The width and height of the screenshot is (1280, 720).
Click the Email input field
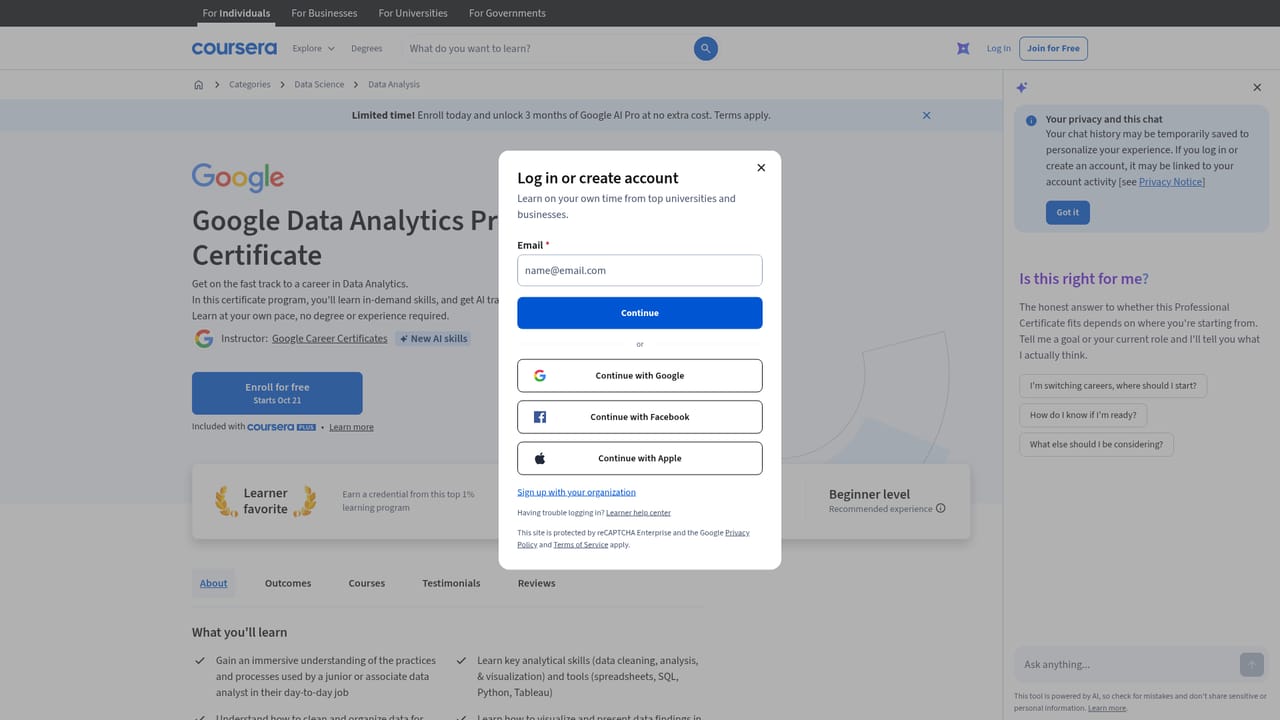[640, 270]
